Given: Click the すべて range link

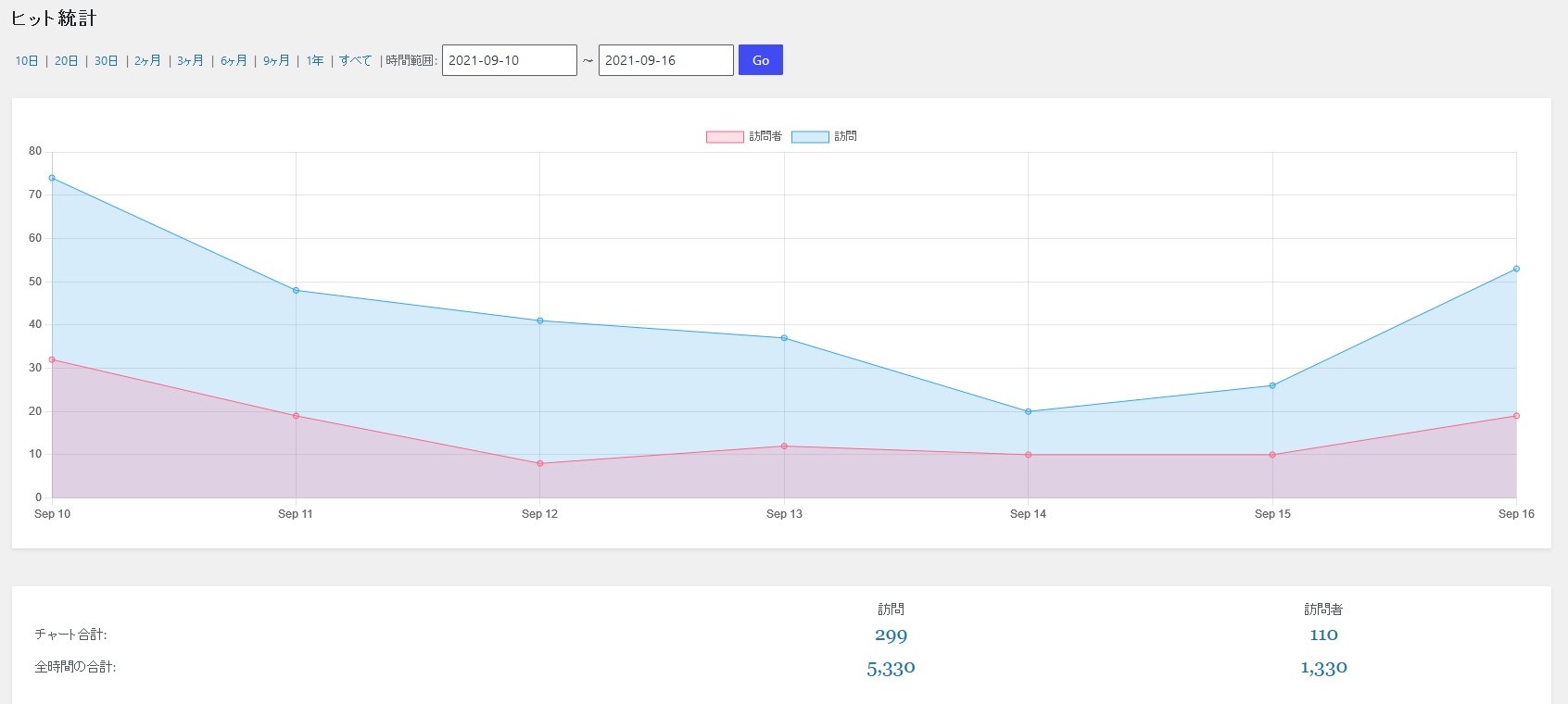Looking at the screenshot, I should tap(355, 61).
